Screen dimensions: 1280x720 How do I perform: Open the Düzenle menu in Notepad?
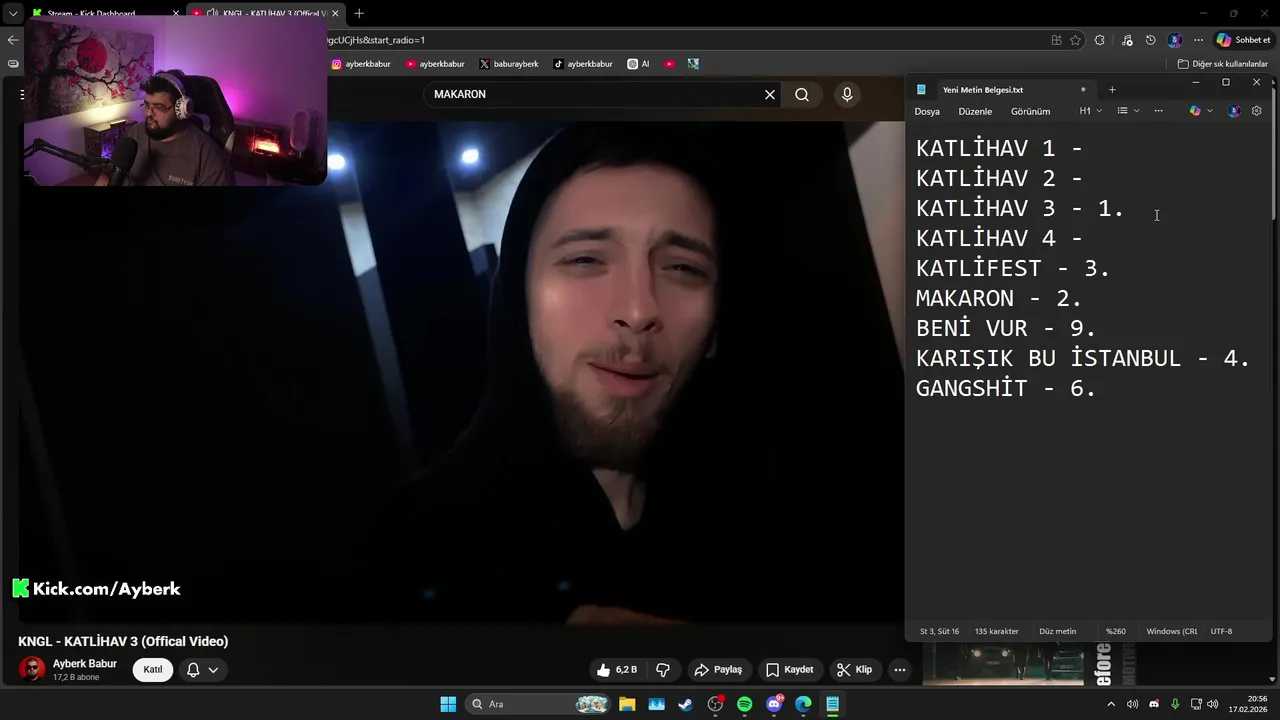975,111
